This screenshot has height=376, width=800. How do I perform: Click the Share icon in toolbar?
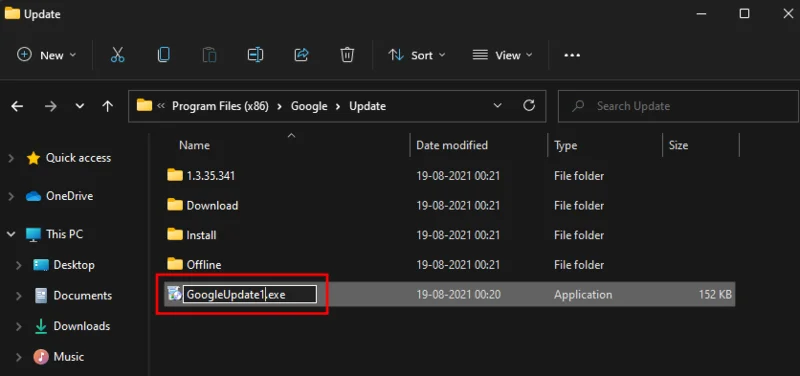[302, 55]
